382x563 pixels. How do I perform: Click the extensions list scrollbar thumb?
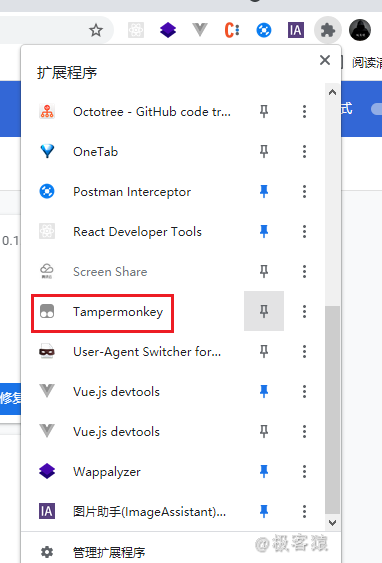point(332,410)
